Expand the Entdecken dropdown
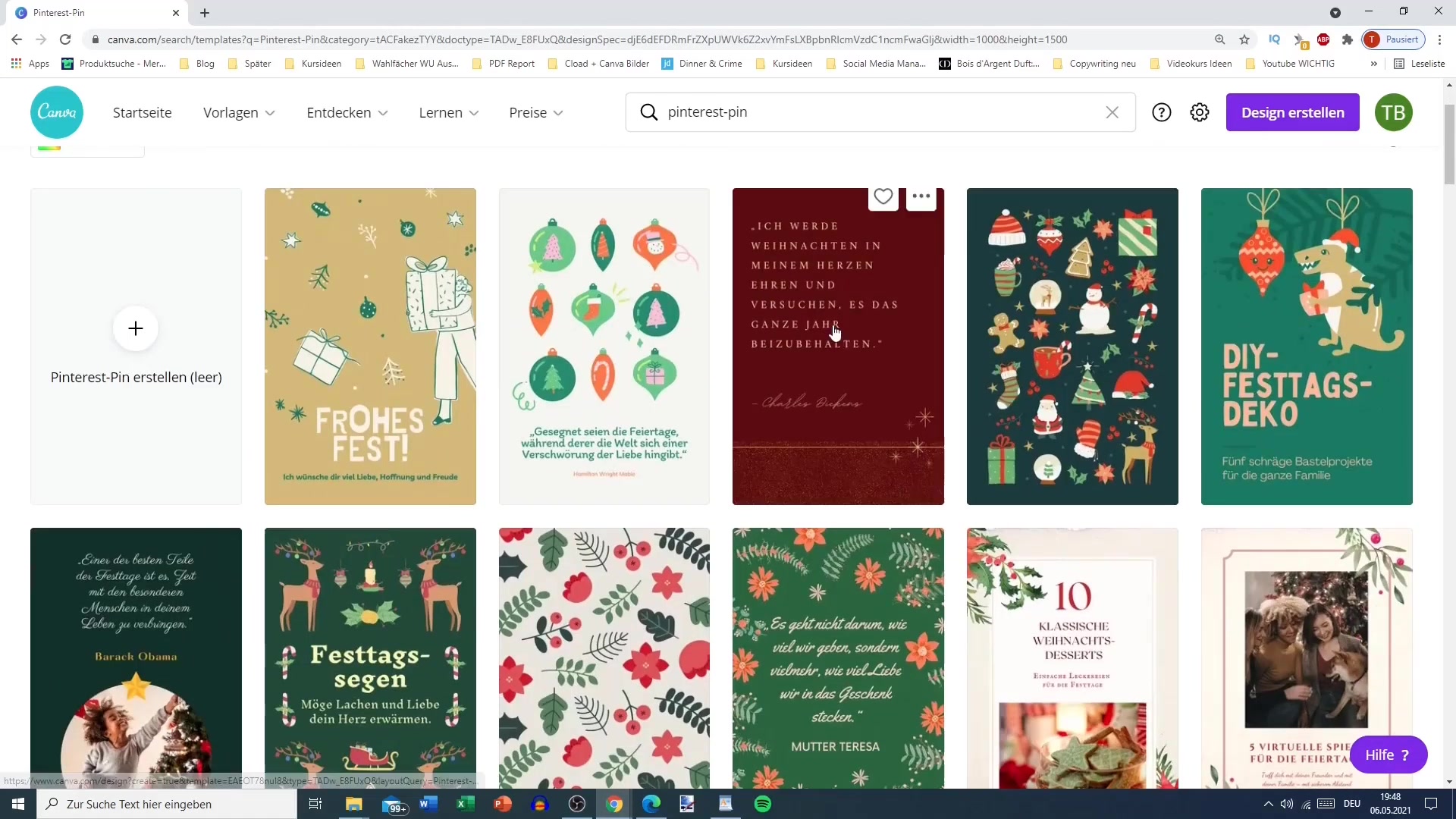Screen dimensions: 1456x819 click(x=347, y=112)
